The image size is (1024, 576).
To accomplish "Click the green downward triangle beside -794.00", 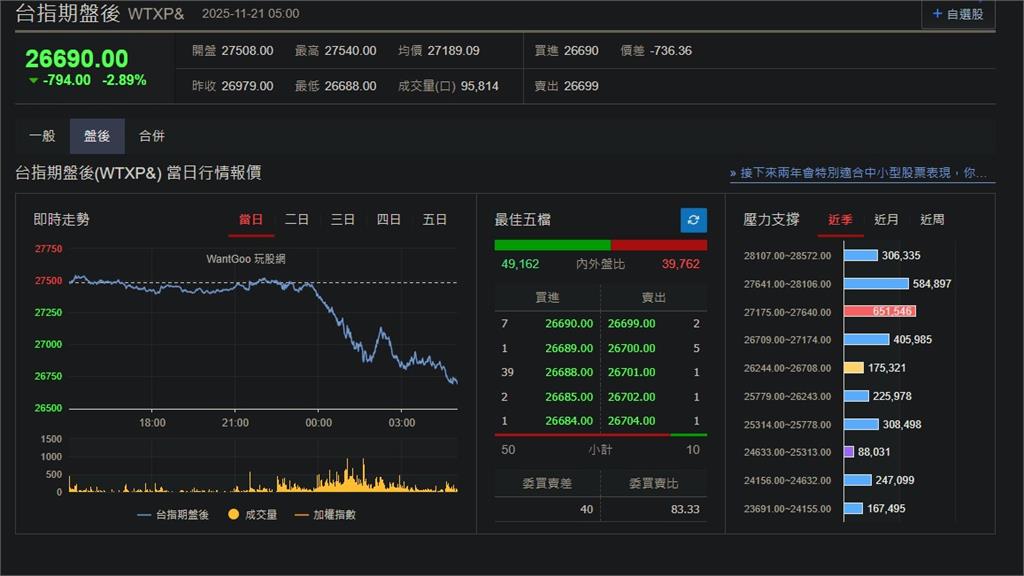I will click(33, 77).
